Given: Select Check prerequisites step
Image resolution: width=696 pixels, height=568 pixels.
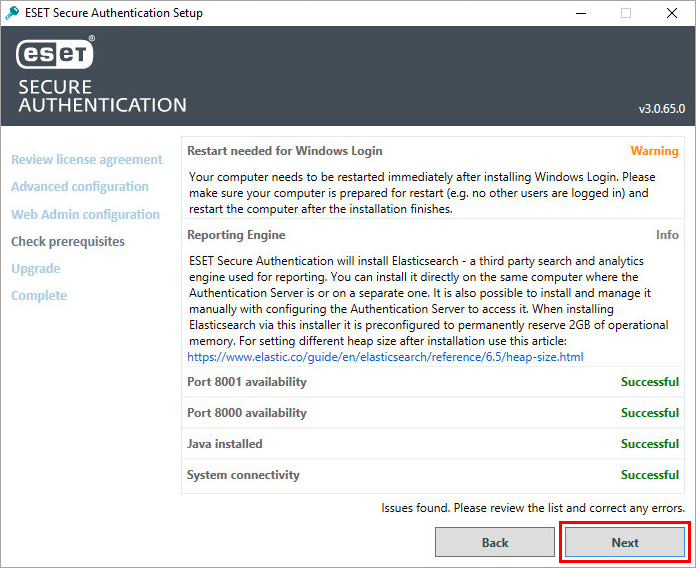Looking at the screenshot, I should coord(68,241).
